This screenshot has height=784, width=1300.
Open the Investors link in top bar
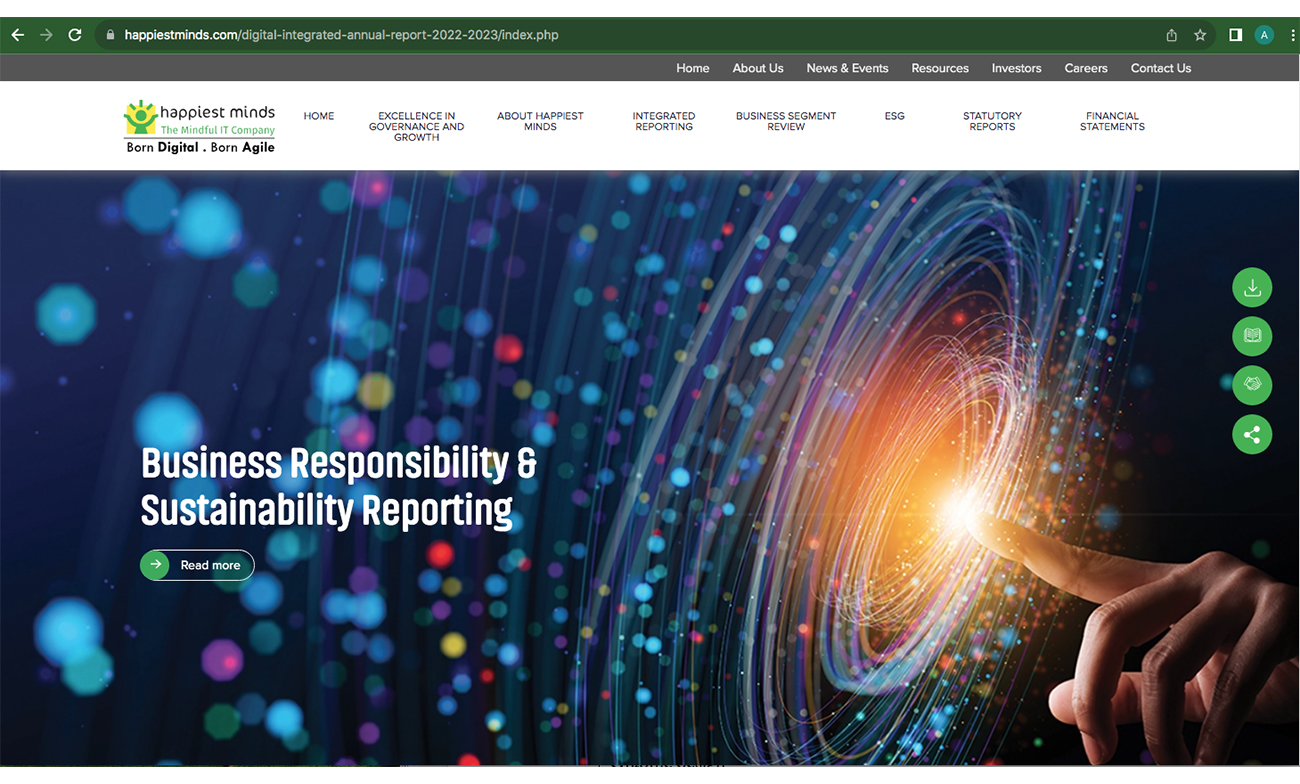click(x=1016, y=68)
